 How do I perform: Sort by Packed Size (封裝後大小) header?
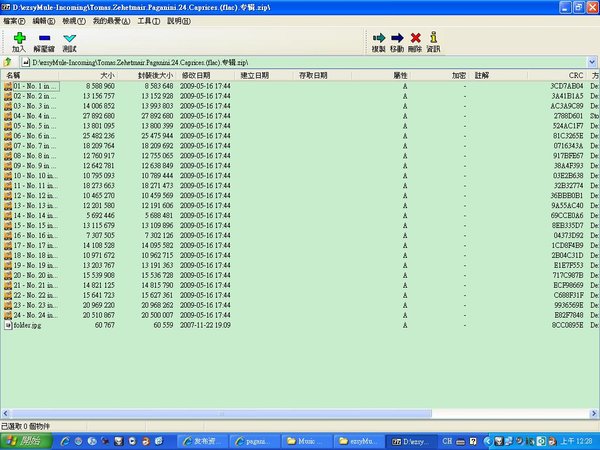pyautogui.click(x=146, y=75)
